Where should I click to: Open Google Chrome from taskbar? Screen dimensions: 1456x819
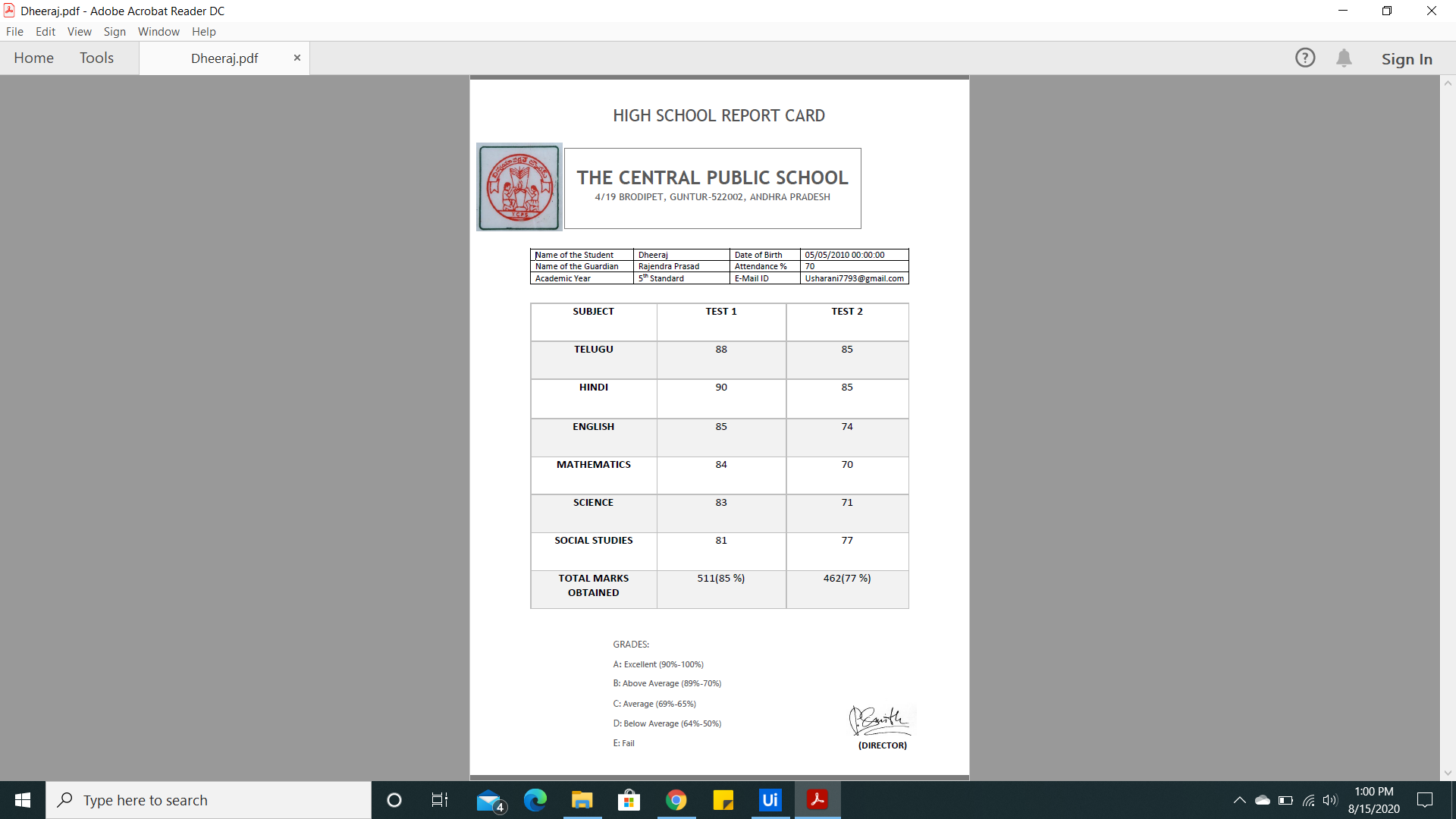pos(676,800)
